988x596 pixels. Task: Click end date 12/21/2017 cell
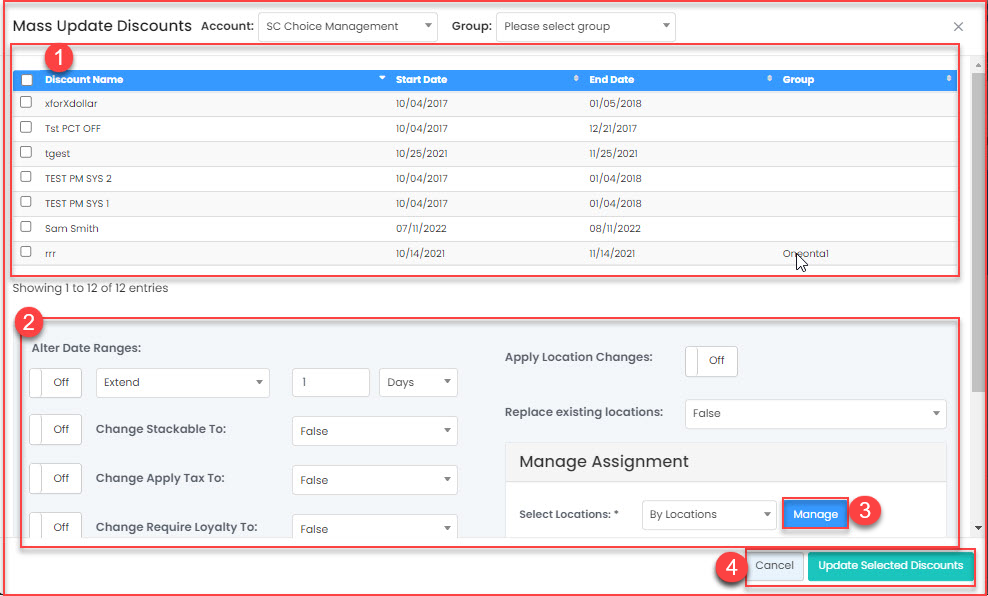(613, 129)
